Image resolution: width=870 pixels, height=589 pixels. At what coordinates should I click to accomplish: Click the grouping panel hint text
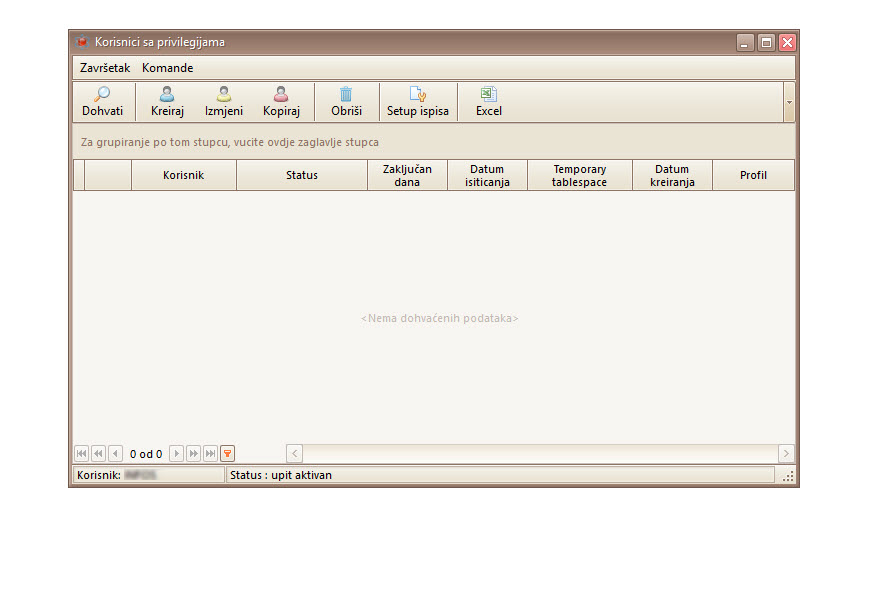(x=230, y=142)
